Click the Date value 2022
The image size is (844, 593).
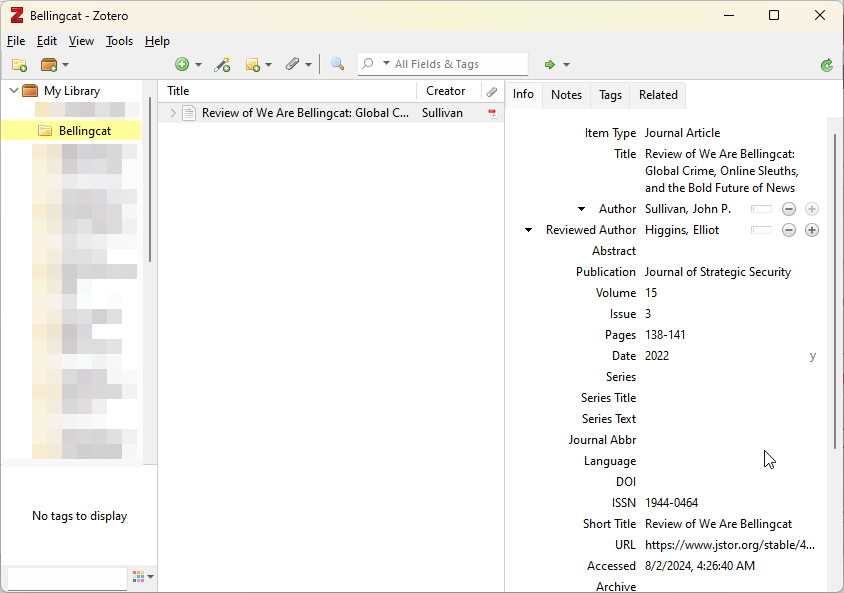click(657, 356)
